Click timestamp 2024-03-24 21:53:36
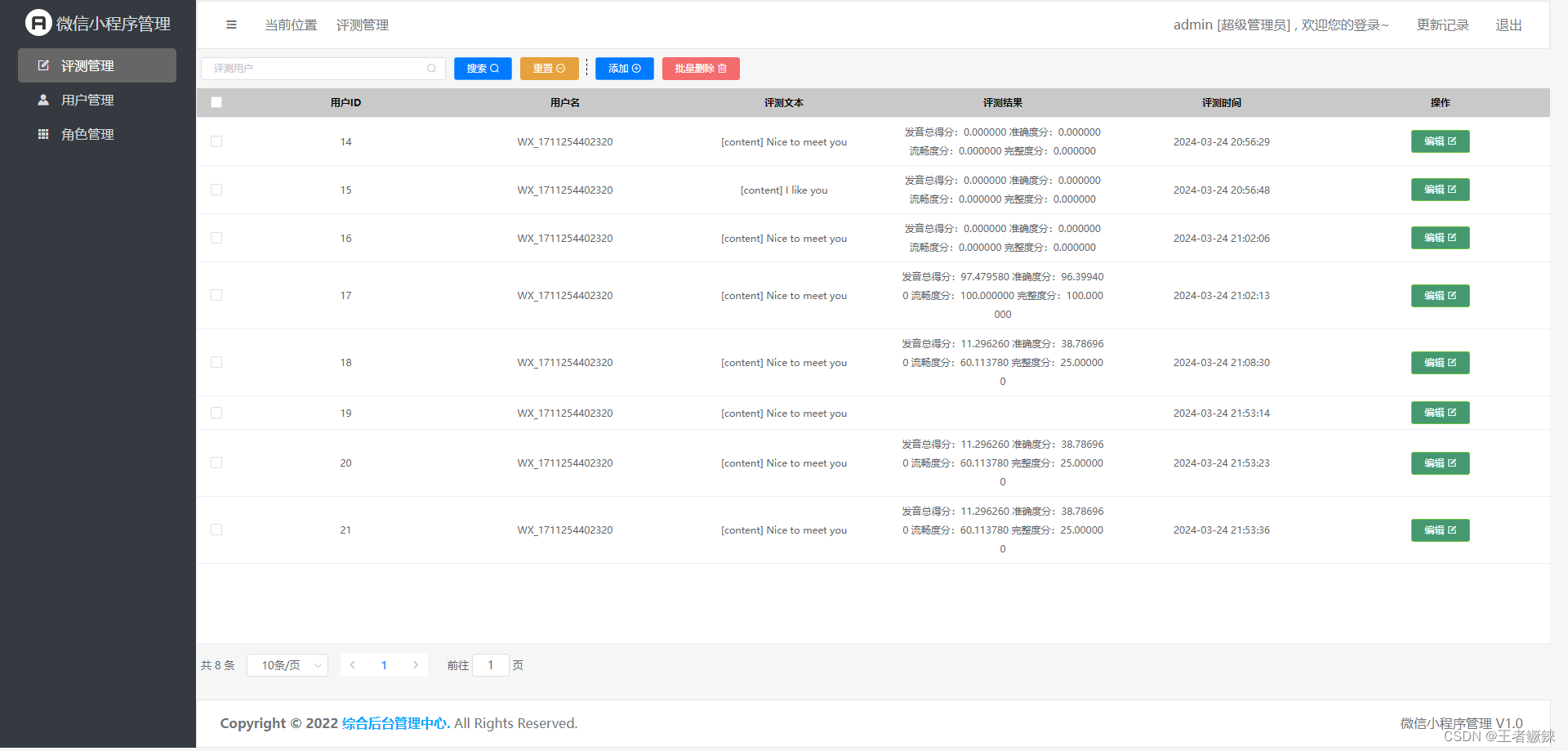 [x=1222, y=530]
